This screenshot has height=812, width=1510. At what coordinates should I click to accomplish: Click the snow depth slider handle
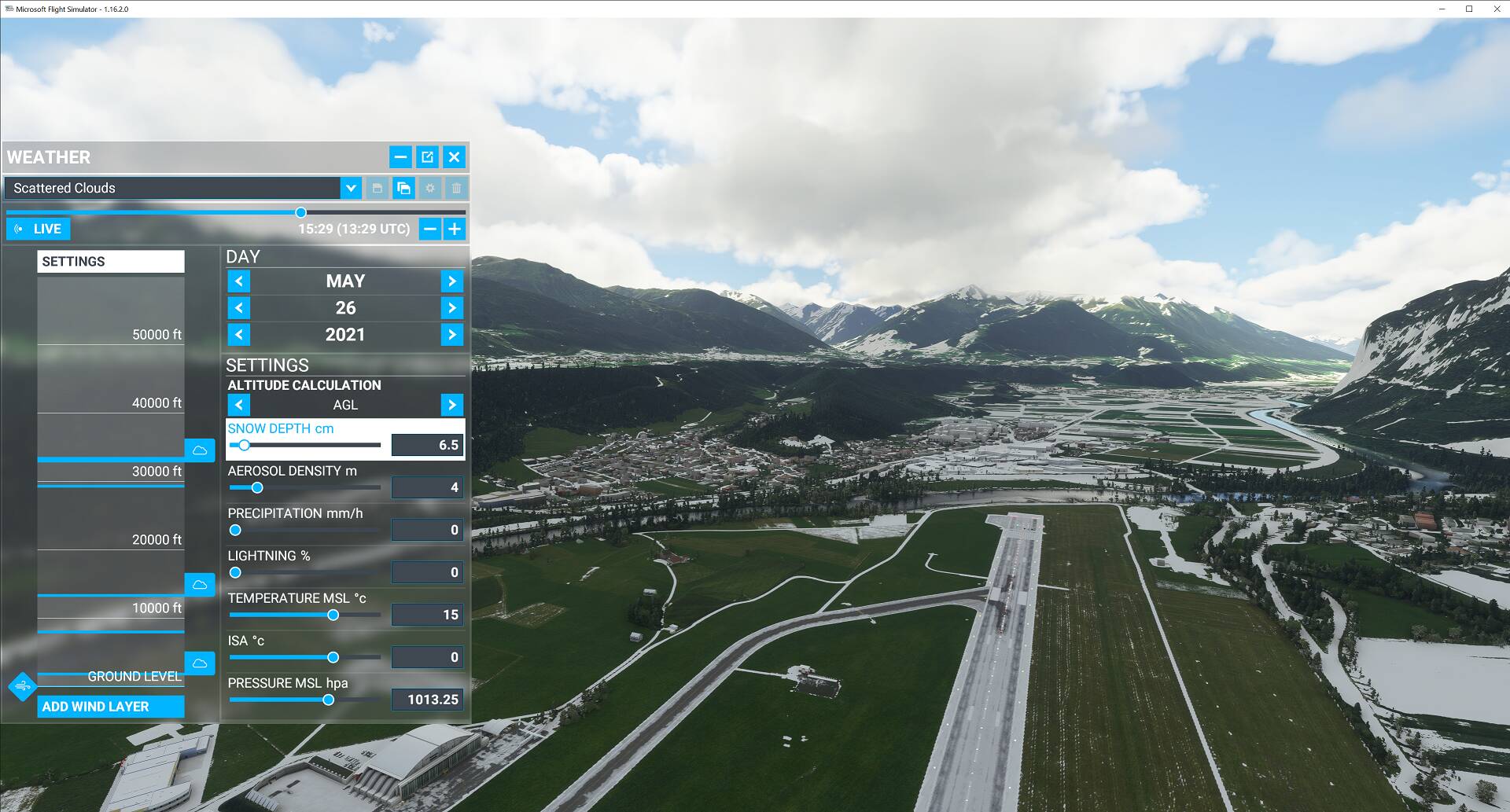coord(244,446)
